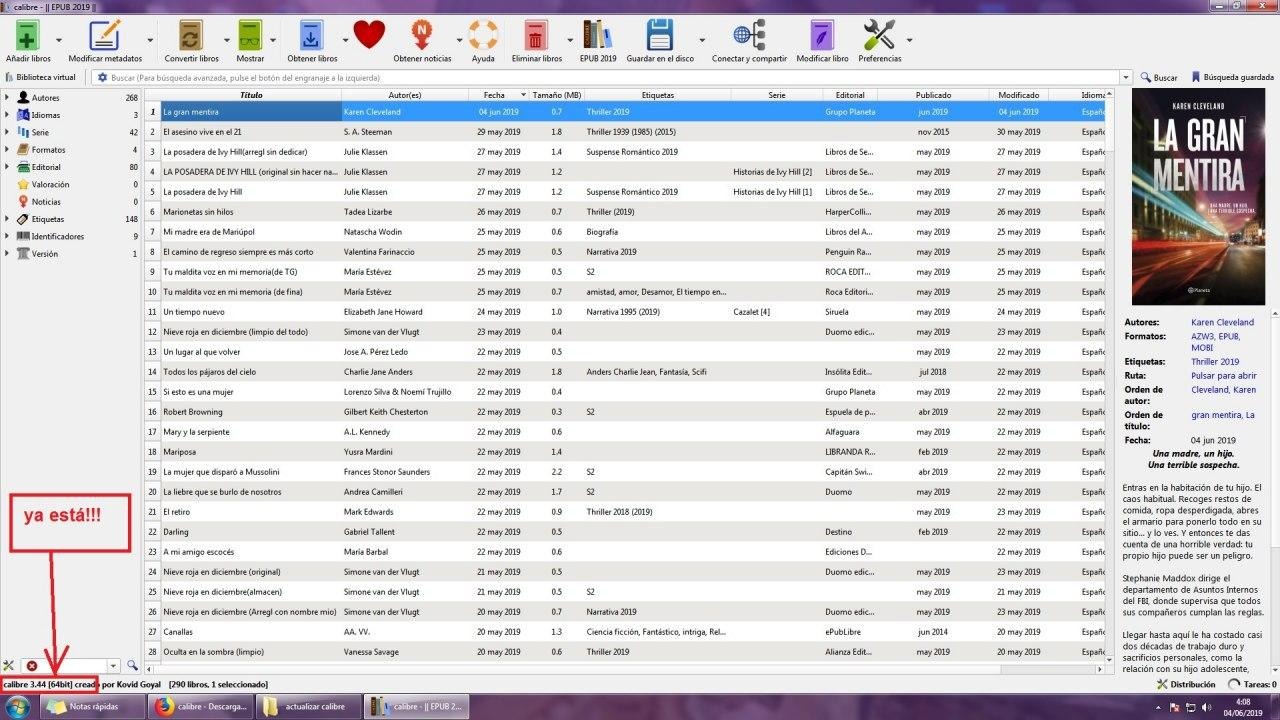This screenshot has width=1280, height=720.
Task: Switch to Firefox in the taskbar
Action: tap(199, 707)
